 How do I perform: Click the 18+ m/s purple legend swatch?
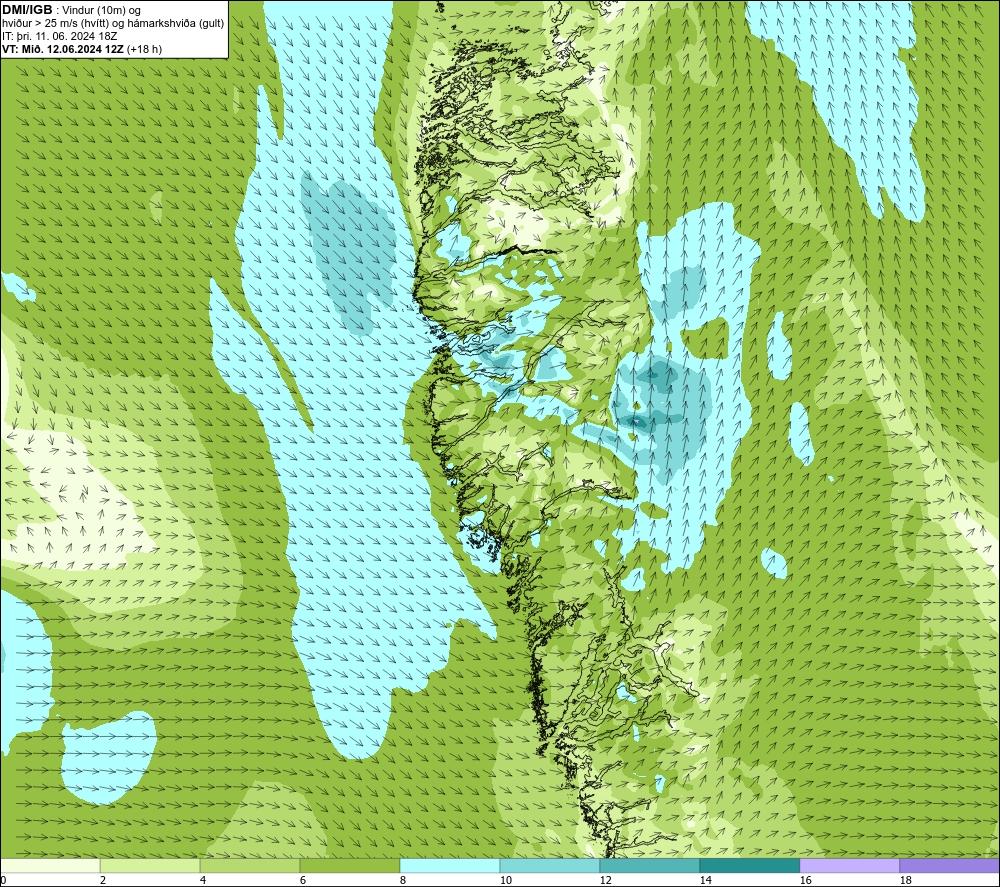click(x=950, y=865)
